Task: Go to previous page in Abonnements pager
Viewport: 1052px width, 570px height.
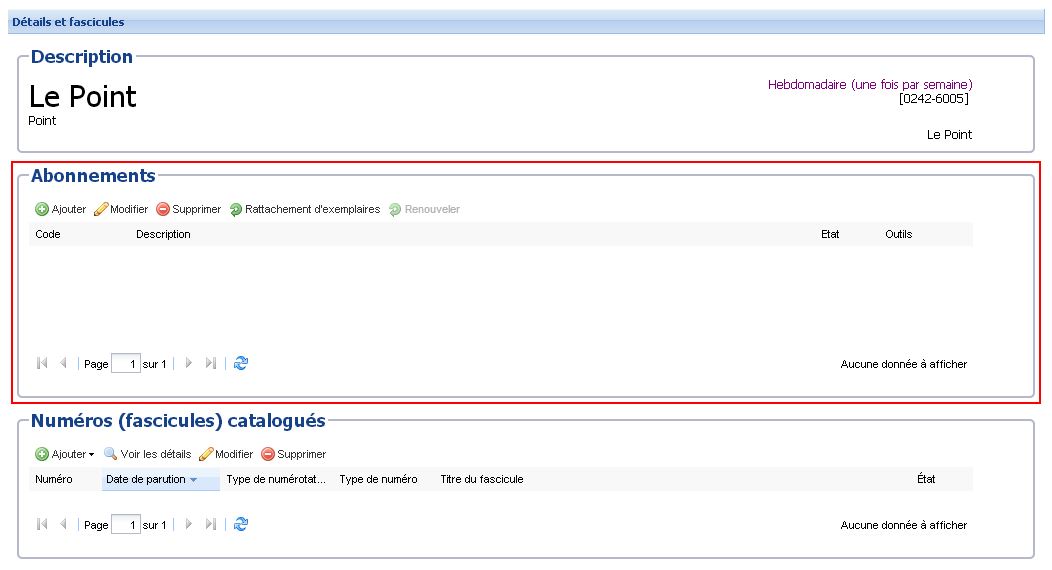Action: (63, 363)
